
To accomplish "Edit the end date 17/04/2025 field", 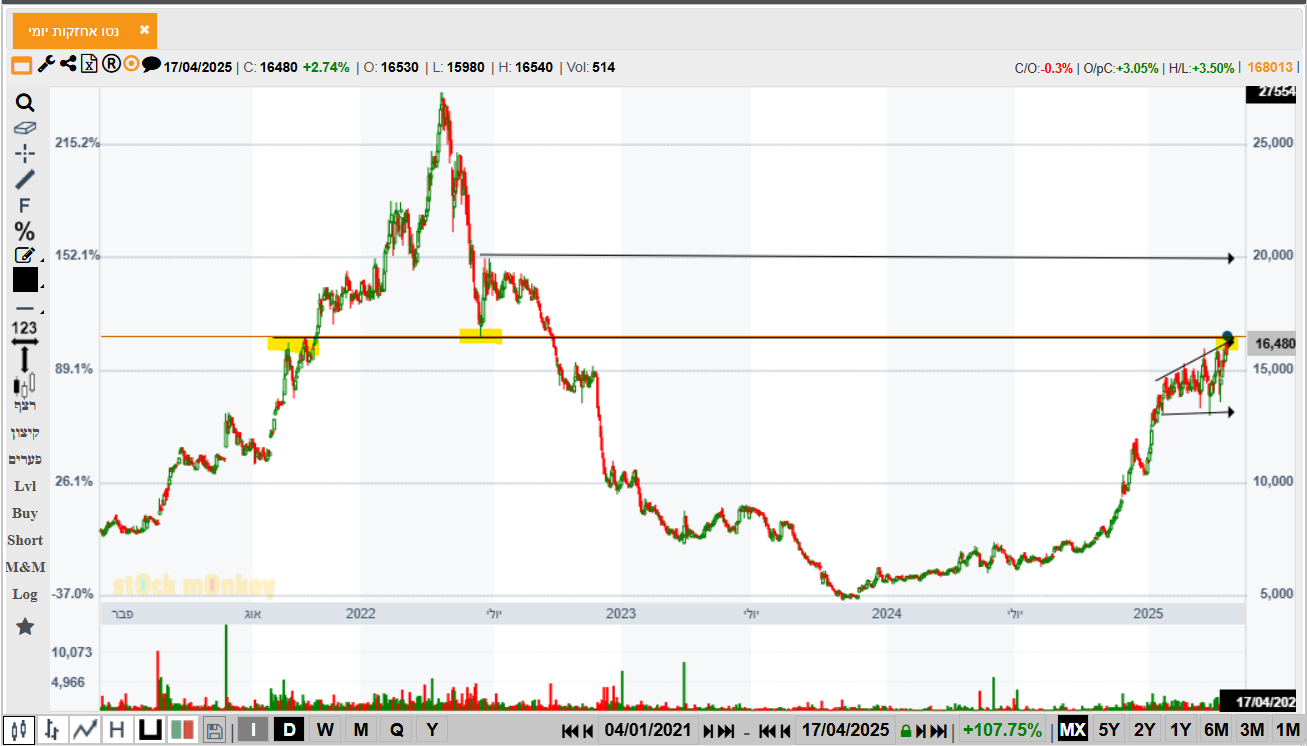I will (x=844, y=730).
